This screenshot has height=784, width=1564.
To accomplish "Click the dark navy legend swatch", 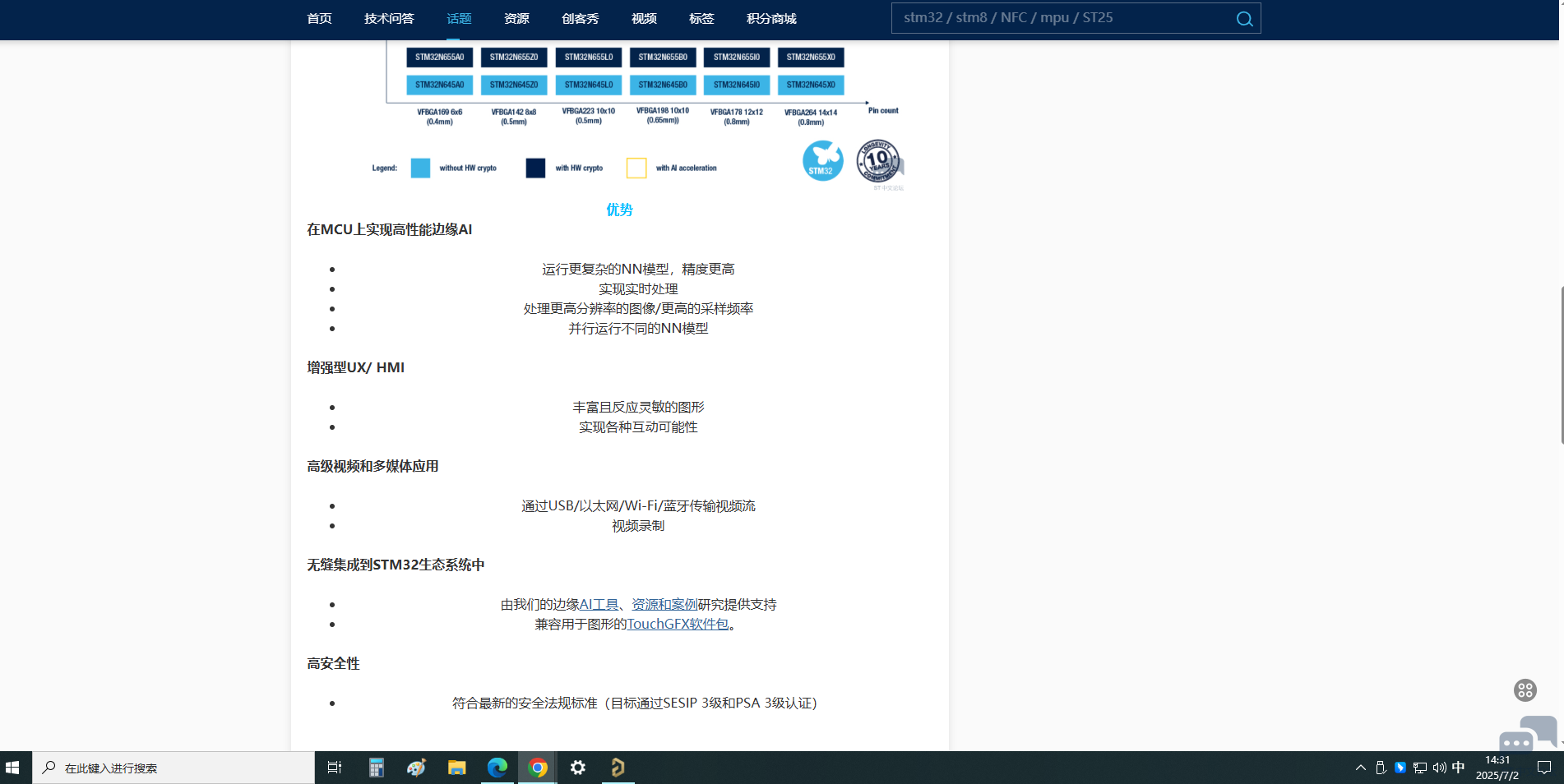I will [535, 168].
